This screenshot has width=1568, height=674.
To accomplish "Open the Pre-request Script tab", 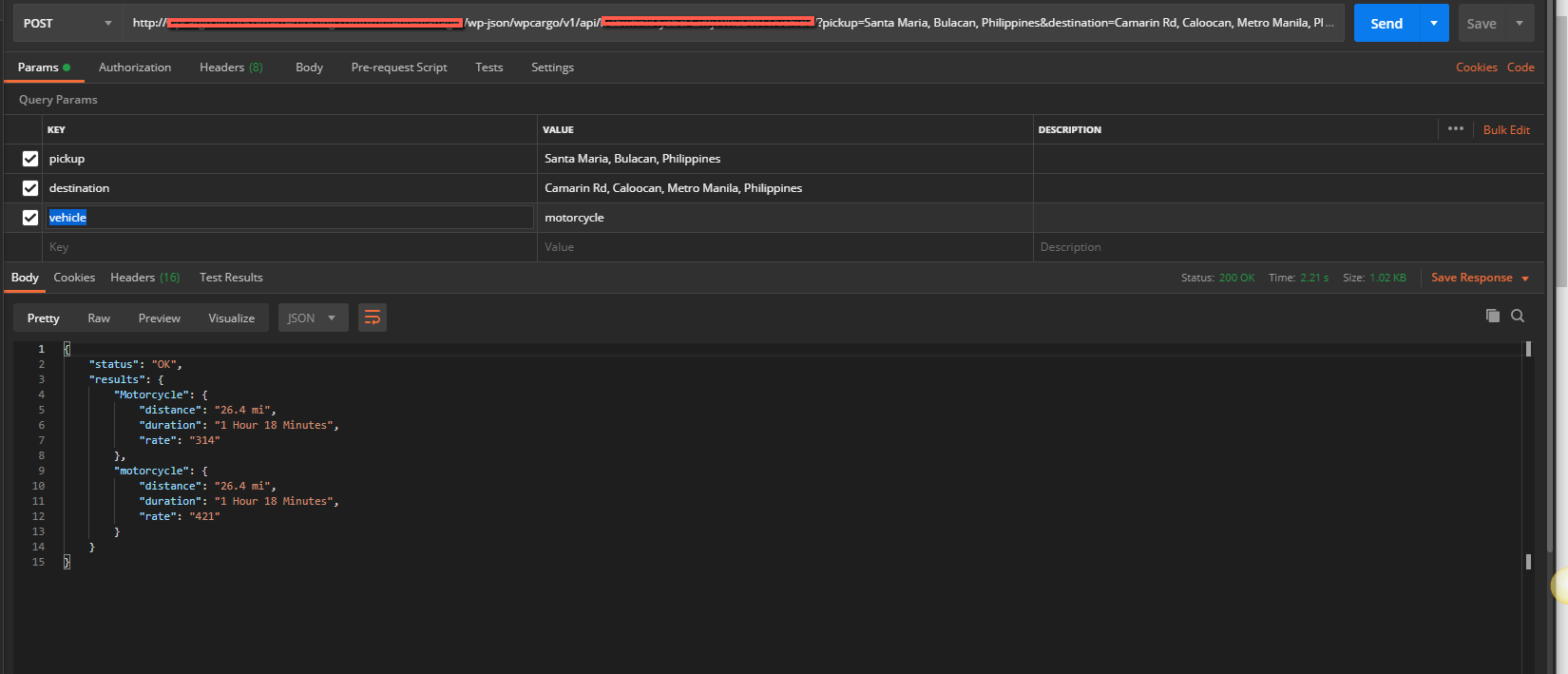I will [399, 67].
